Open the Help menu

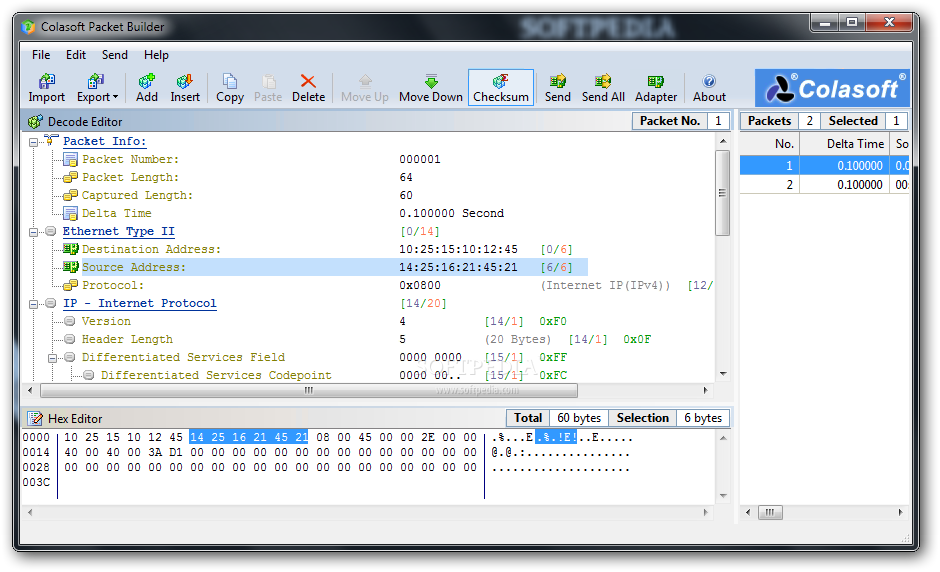tap(156, 55)
